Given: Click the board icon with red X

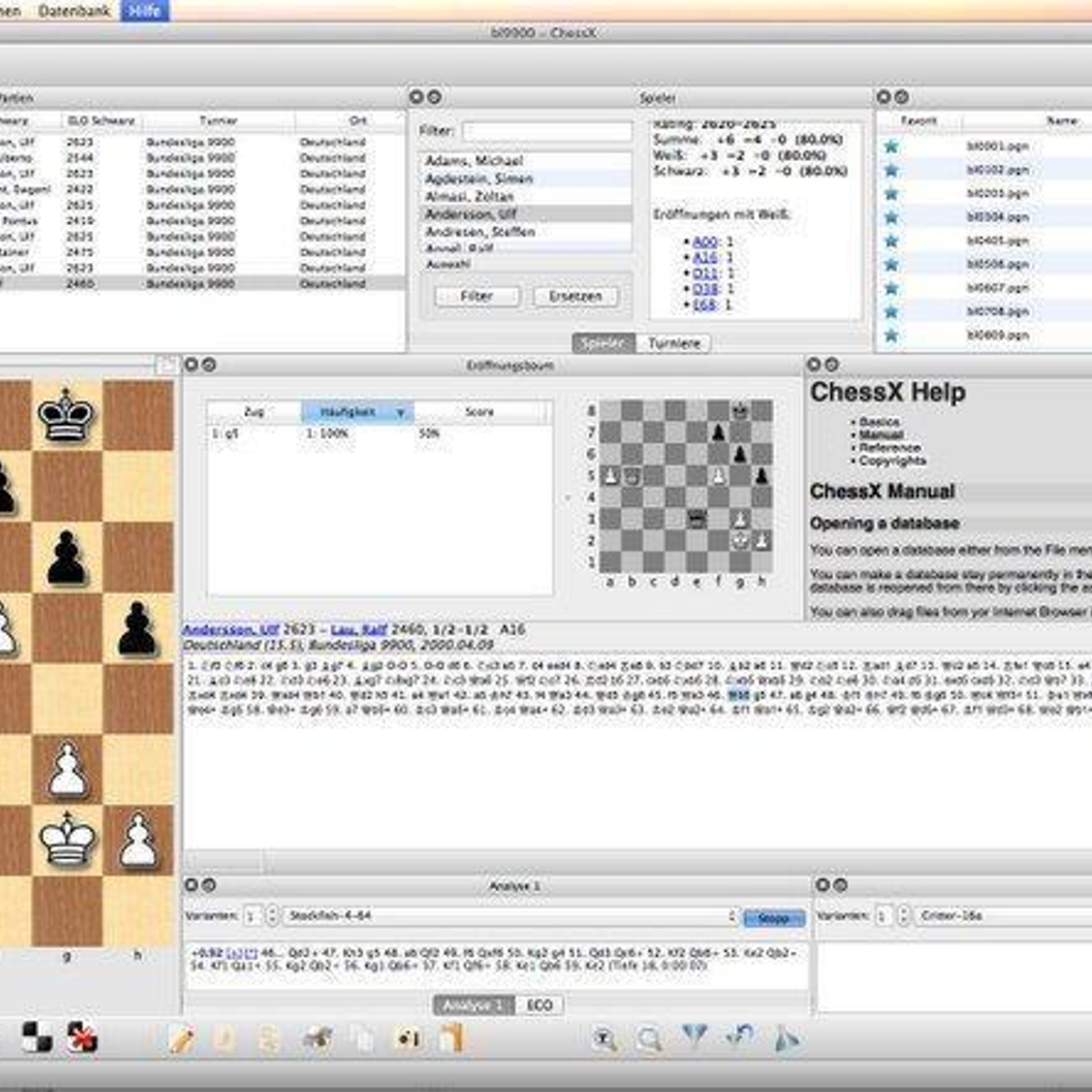Looking at the screenshot, I should click(x=83, y=1037).
